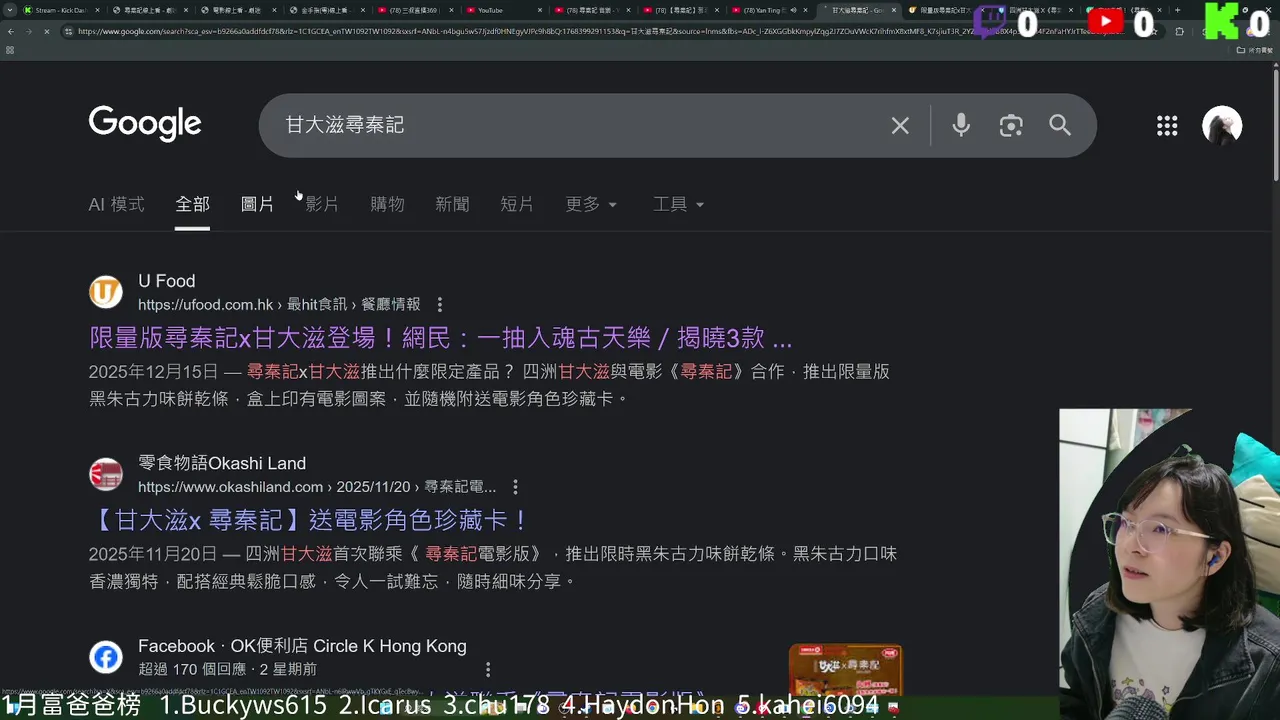The height and width of the screenshot is (720, 1280).
Task: Expand the 工具 search tools dropdown
Action: click(679, 204)
